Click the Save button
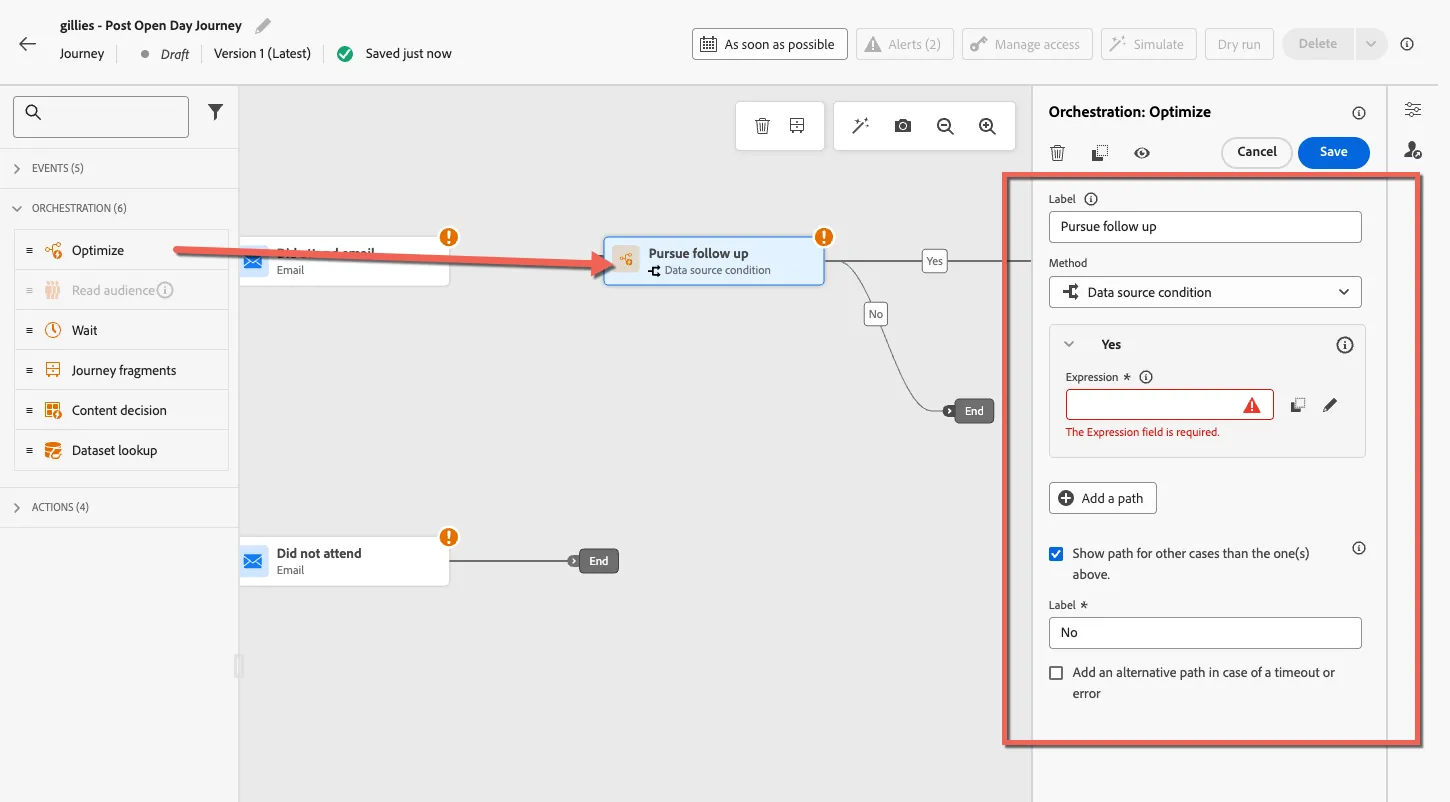This screenshot has width=1450, height=802. [x=1334, y=152]
